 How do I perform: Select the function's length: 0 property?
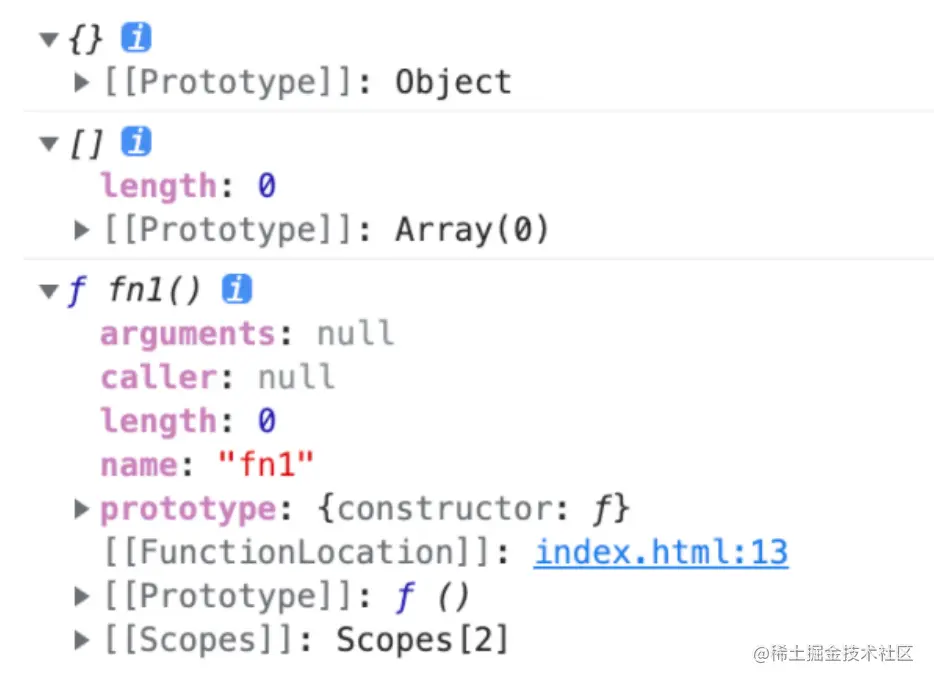[x=188, y=421]
